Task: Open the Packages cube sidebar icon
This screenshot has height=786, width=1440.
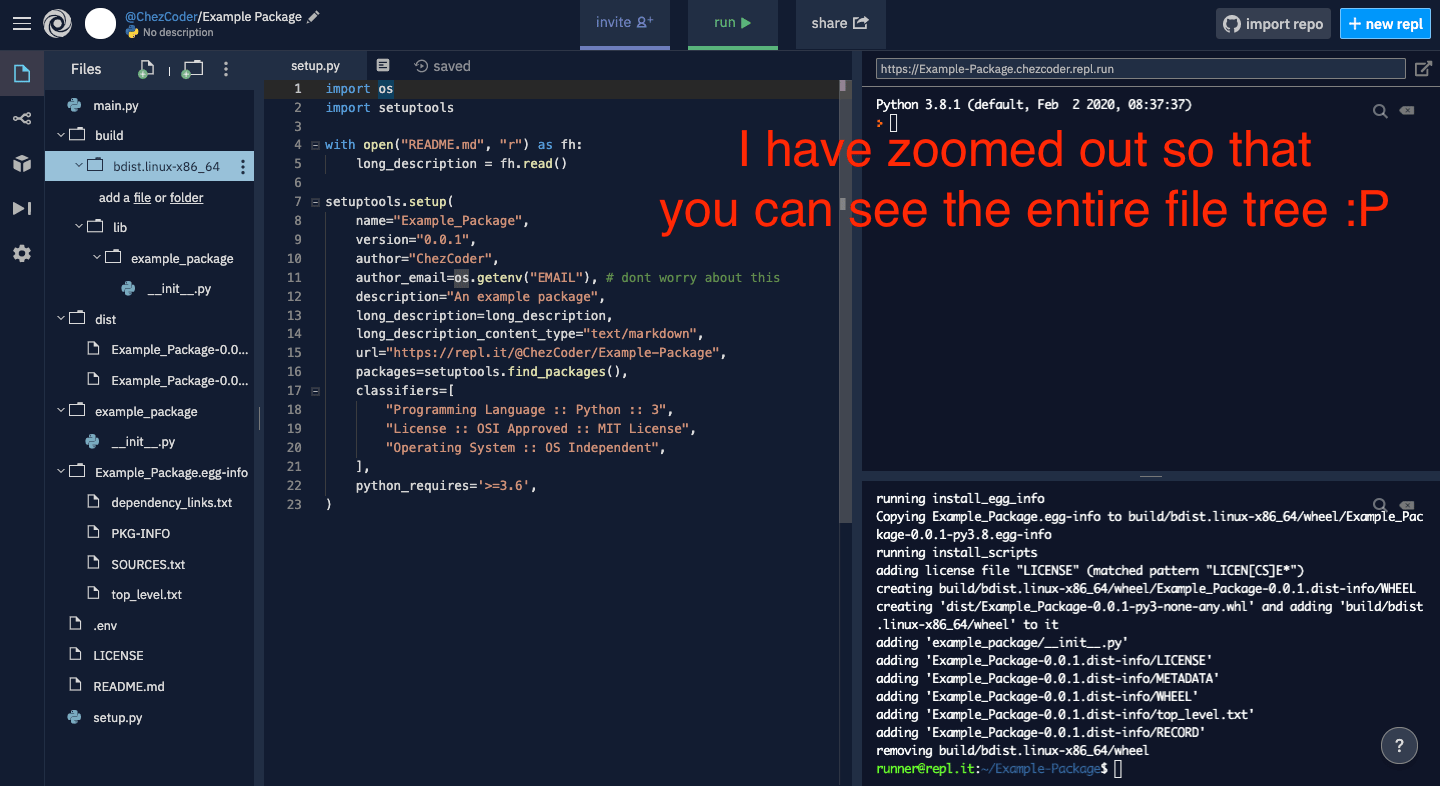Action: 21,163
